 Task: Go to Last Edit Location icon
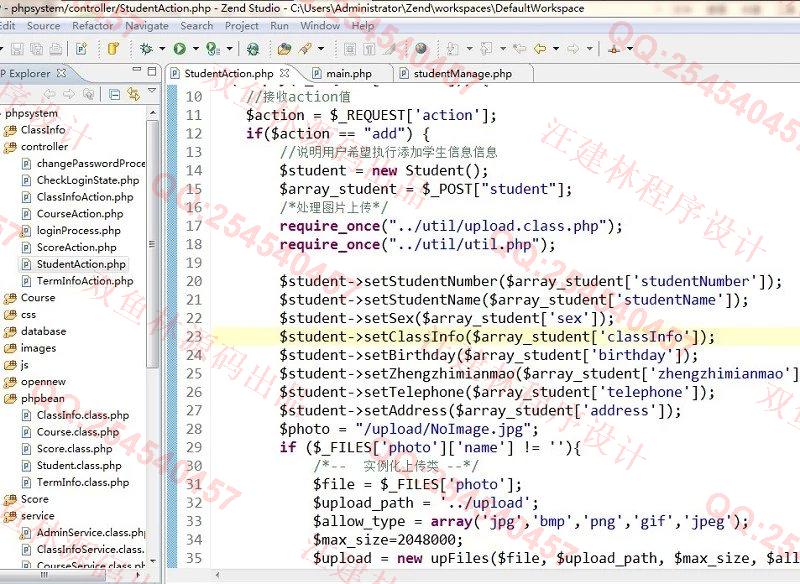click(x=519, y=49)
